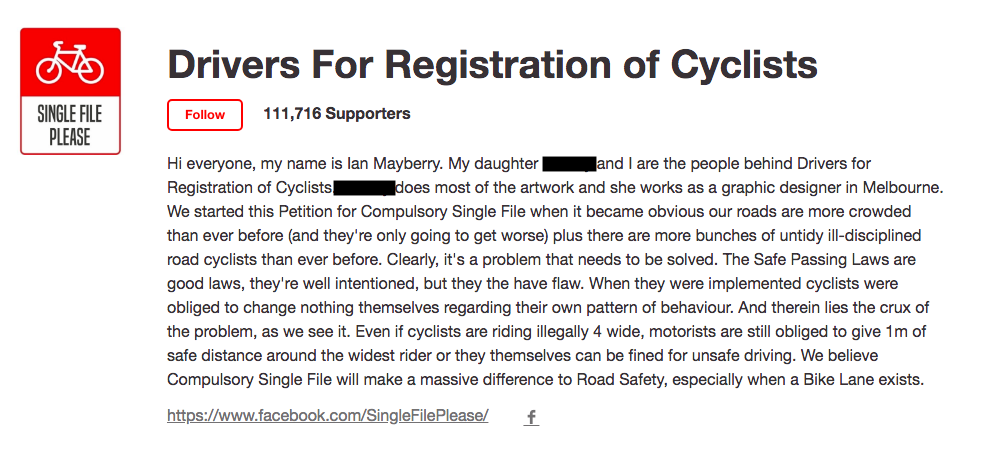992x468 pixels.
Task: Click the Facebook f icon
Action: tap(532, 418)
